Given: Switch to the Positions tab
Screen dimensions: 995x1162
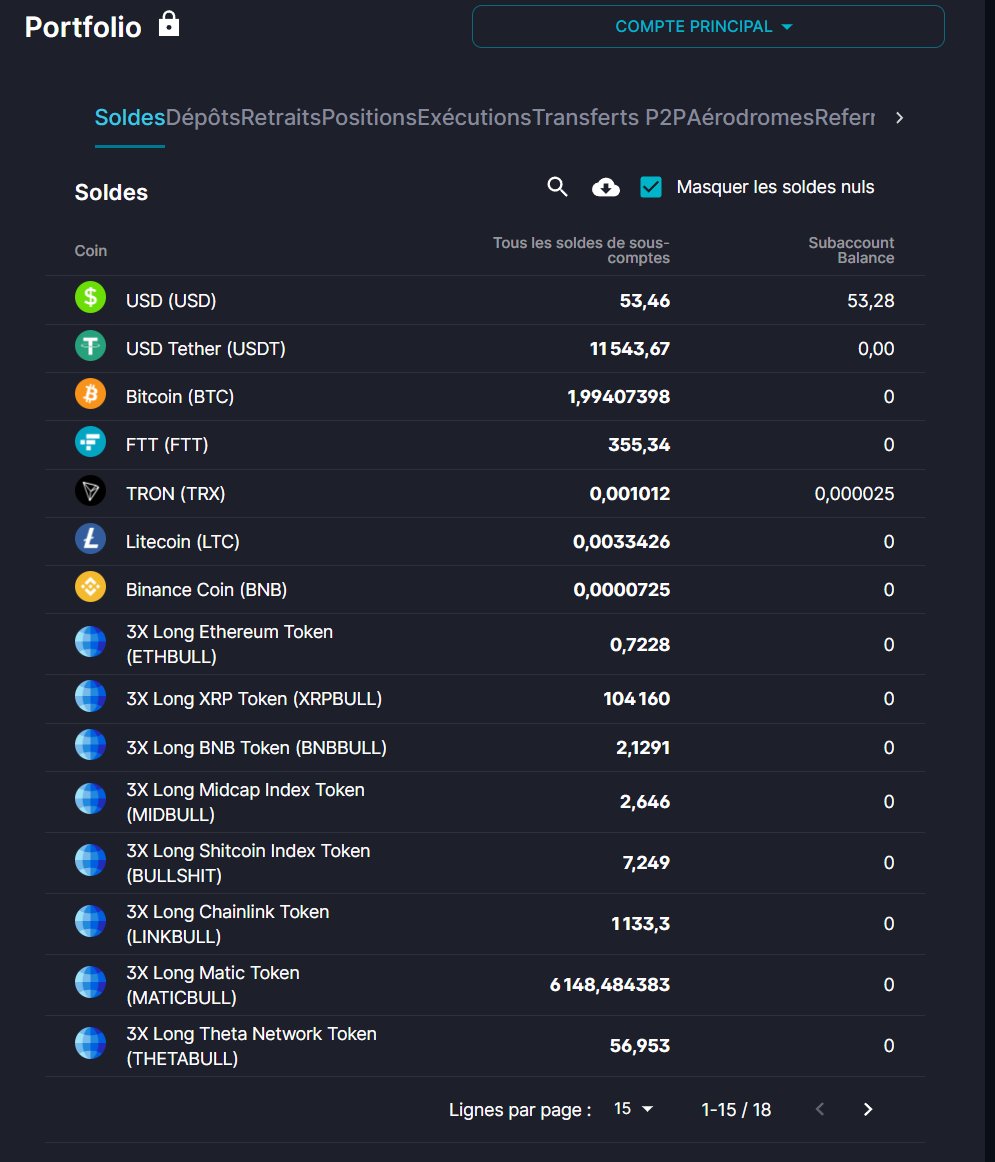Looking at the screenshot, I should pyautogui.click(x=369, y=118).
